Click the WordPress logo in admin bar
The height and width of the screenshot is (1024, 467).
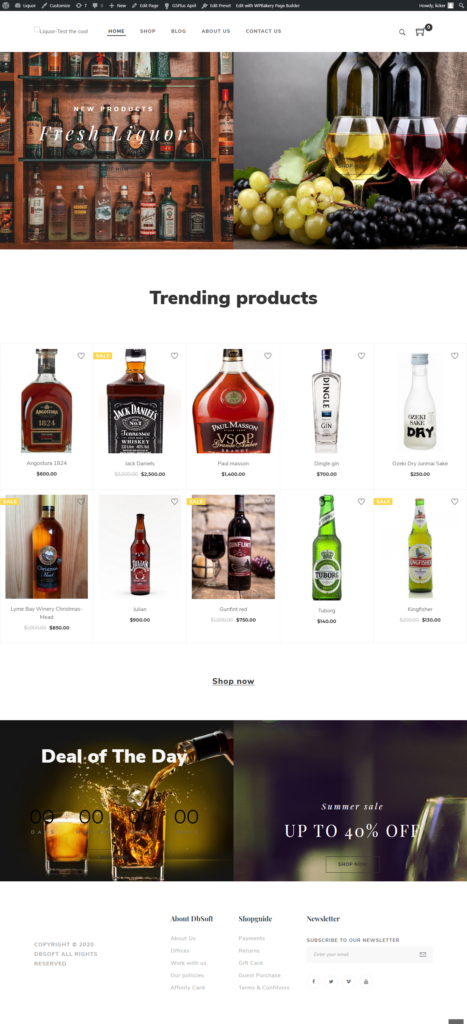[6, 5]
